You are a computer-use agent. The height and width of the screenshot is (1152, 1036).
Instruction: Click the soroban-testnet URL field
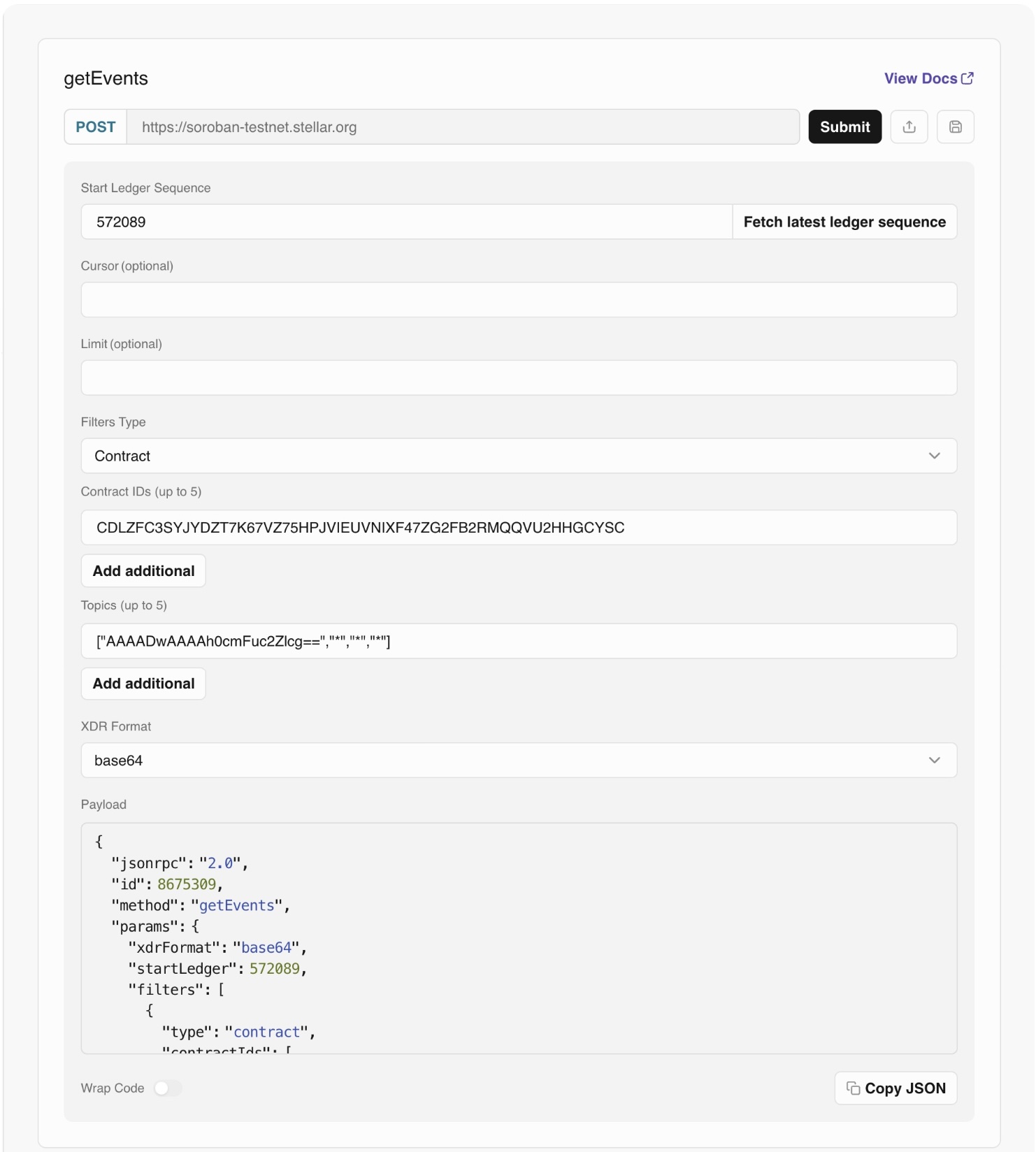point(461,127)
